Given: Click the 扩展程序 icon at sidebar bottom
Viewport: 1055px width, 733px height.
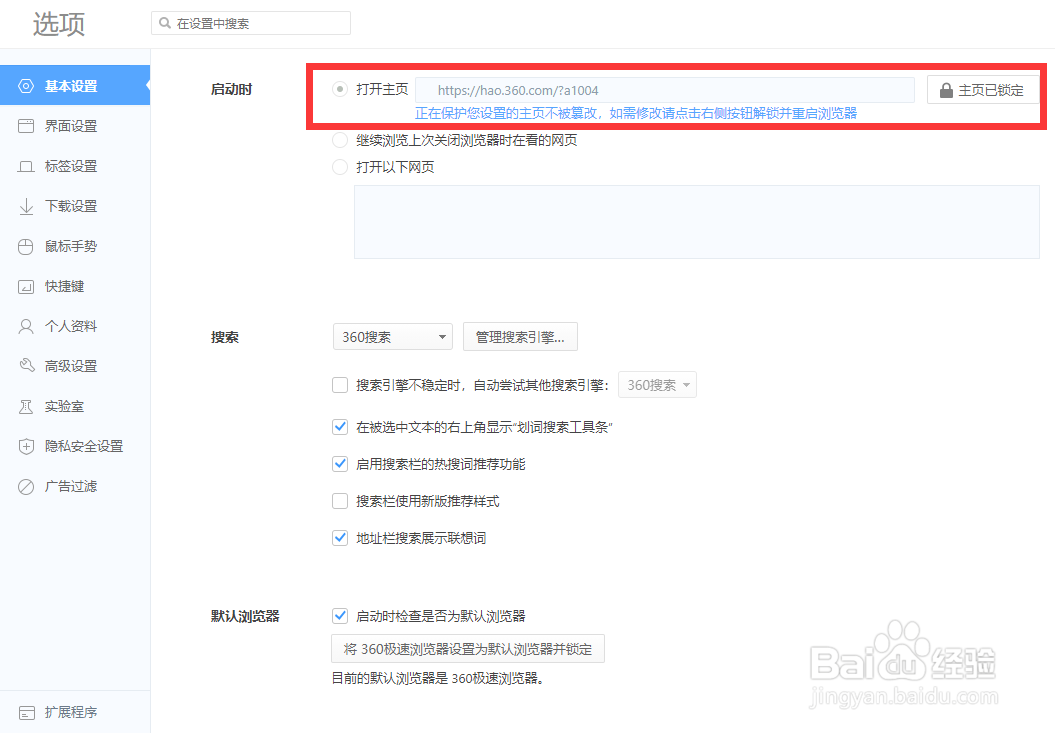Looking at the screenshot, I should point(26,713).
